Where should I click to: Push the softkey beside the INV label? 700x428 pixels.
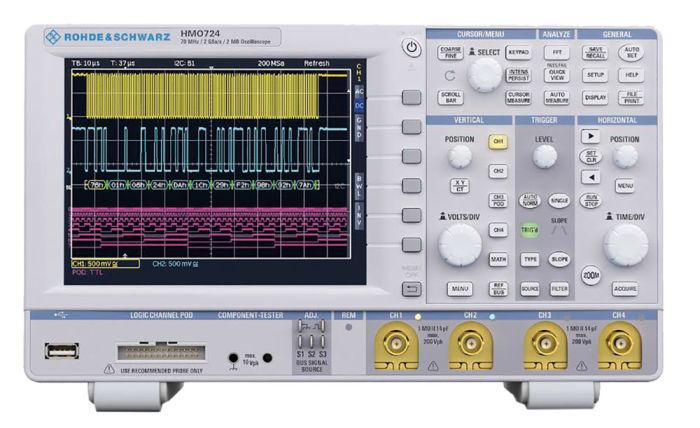(x=411, y=215)
